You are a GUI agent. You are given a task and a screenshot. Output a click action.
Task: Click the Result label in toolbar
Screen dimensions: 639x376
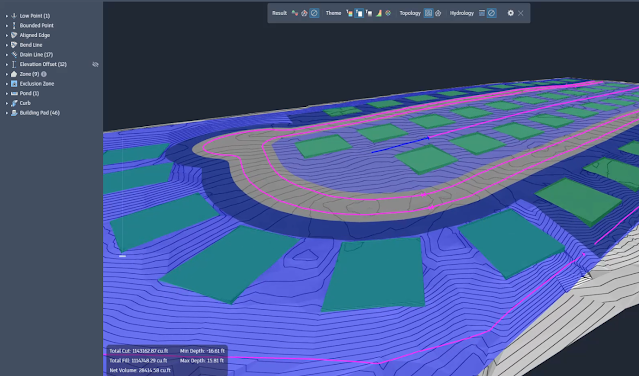(279, 13)
